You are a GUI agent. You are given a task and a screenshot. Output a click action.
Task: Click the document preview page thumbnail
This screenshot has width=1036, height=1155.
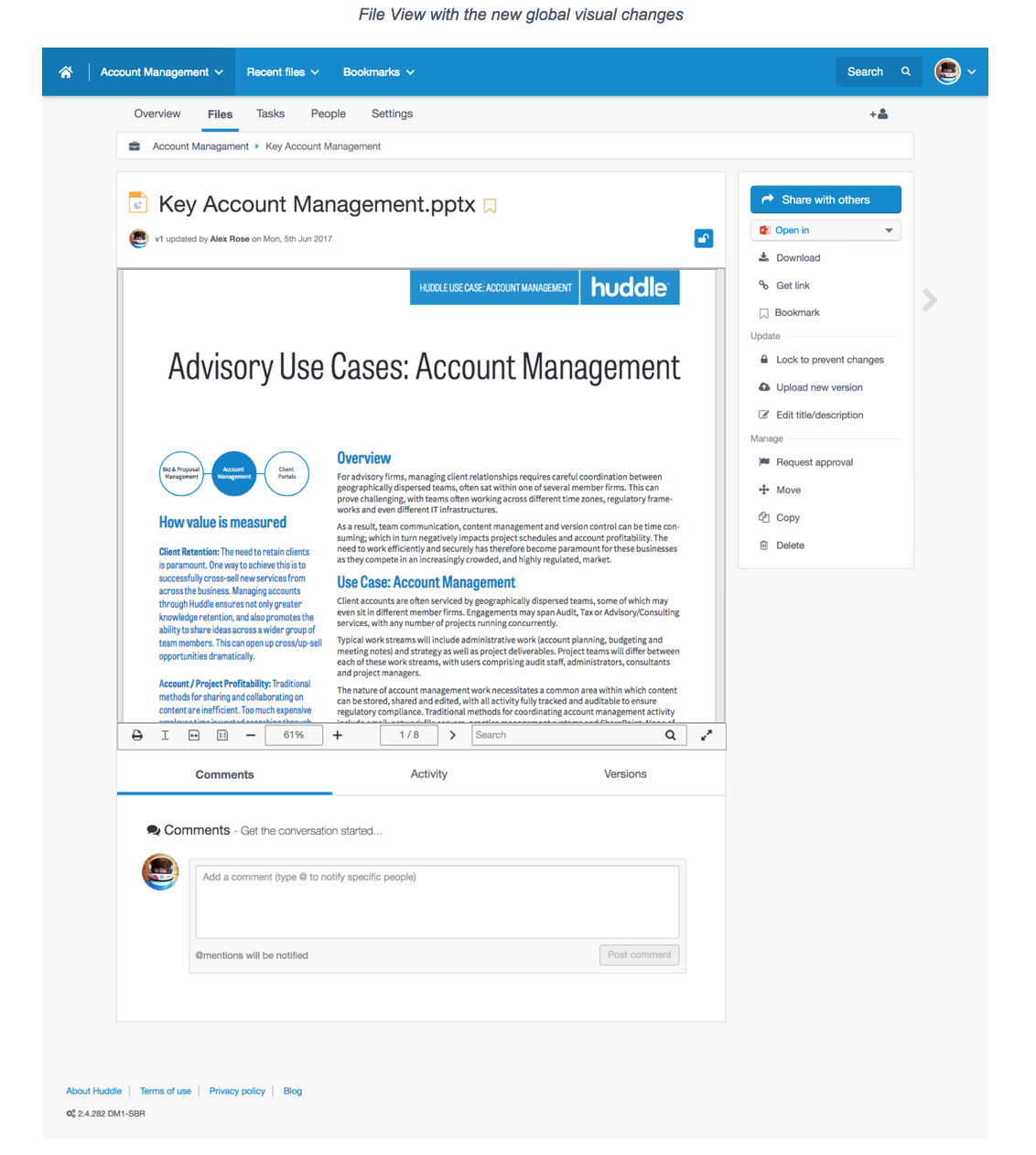coord(421,495)
